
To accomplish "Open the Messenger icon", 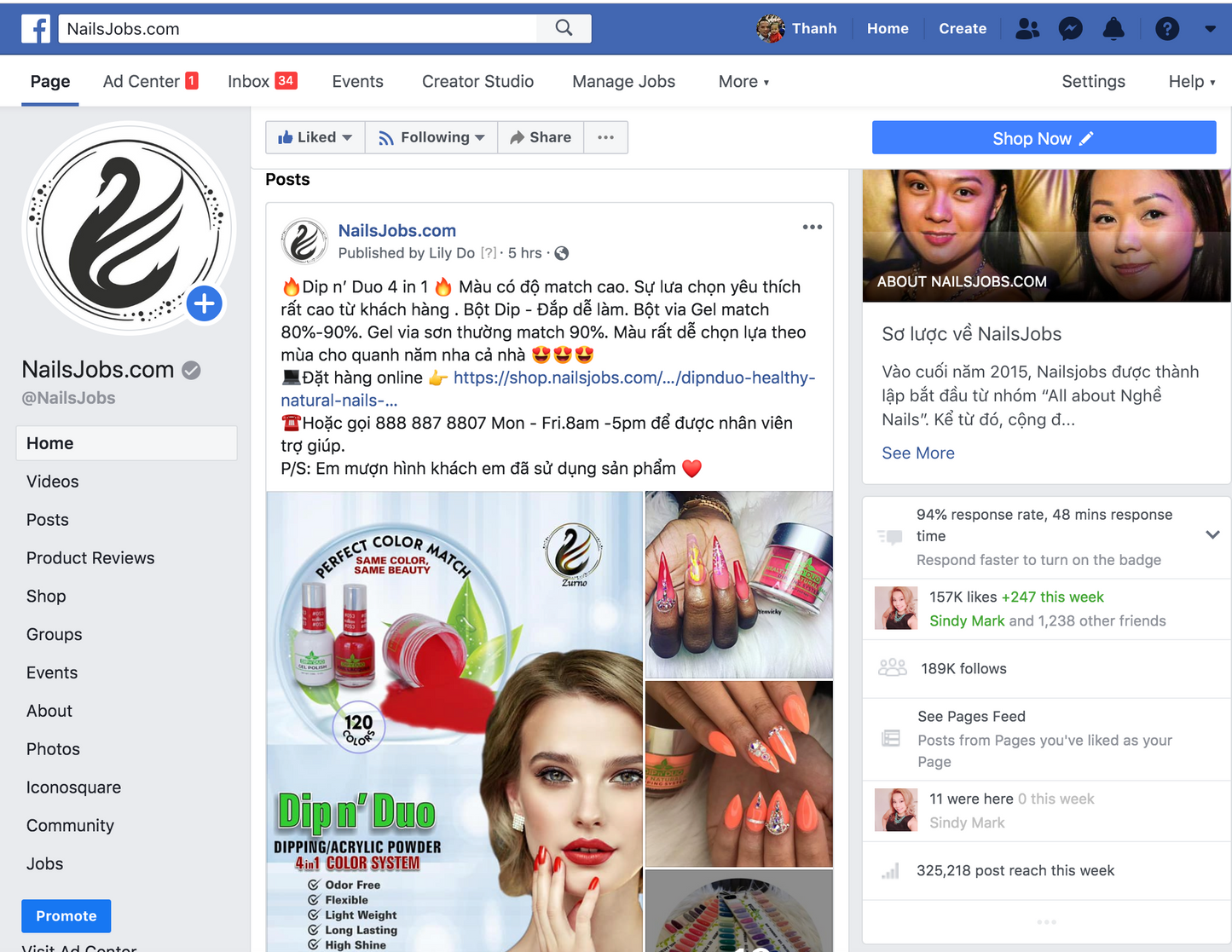I will (x=1070, y=28).
